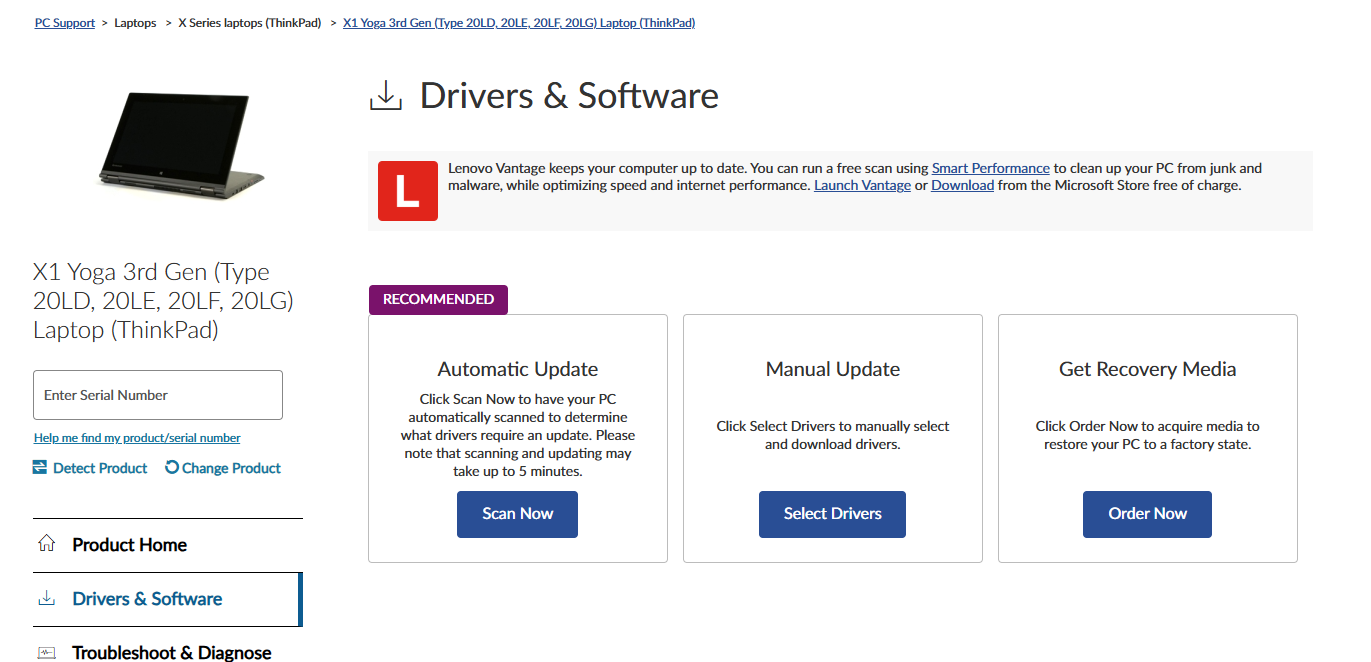The width and height of the screenshot is (1371, 662).
Task: Click the Launch Vantage link
Action: (x=862, y=185)
